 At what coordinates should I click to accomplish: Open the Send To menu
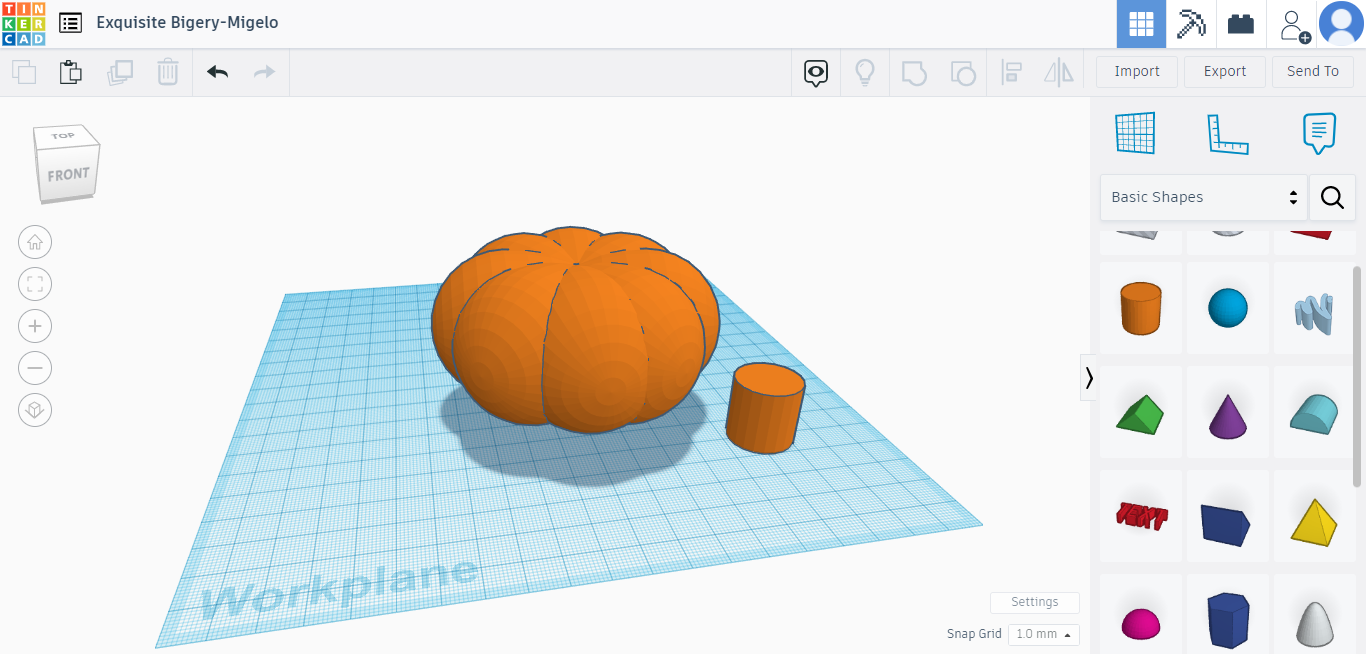click(x=1312, y=72)
